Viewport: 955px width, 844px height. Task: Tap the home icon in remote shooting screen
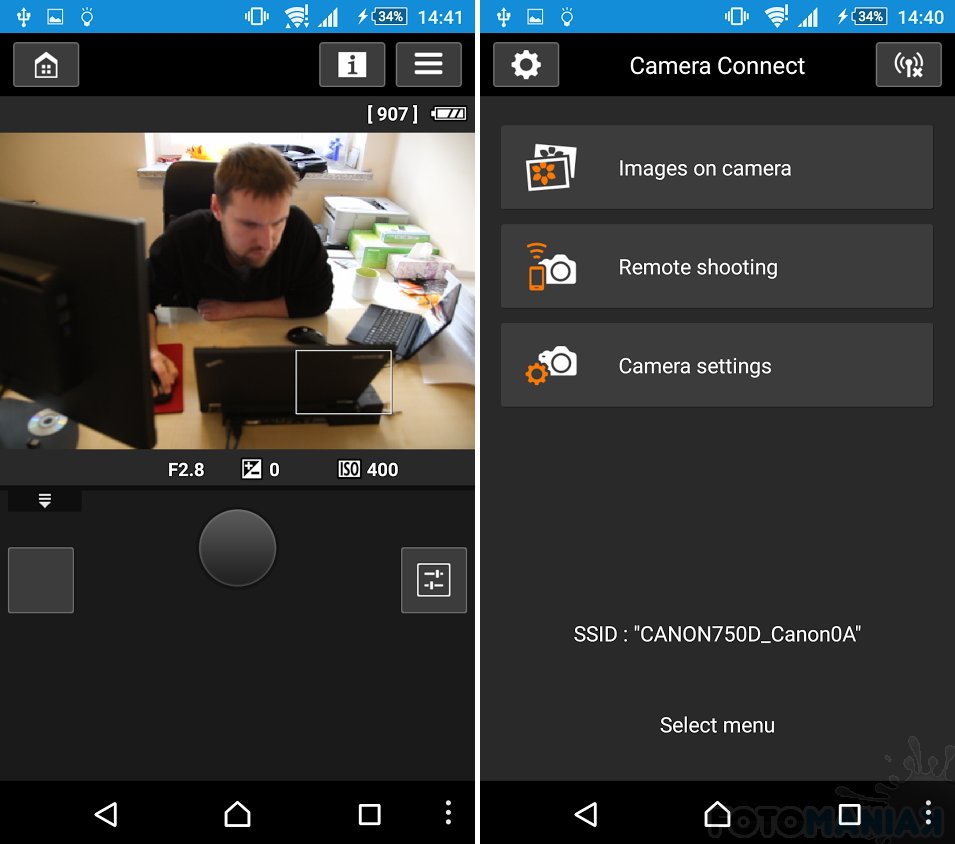46,66
